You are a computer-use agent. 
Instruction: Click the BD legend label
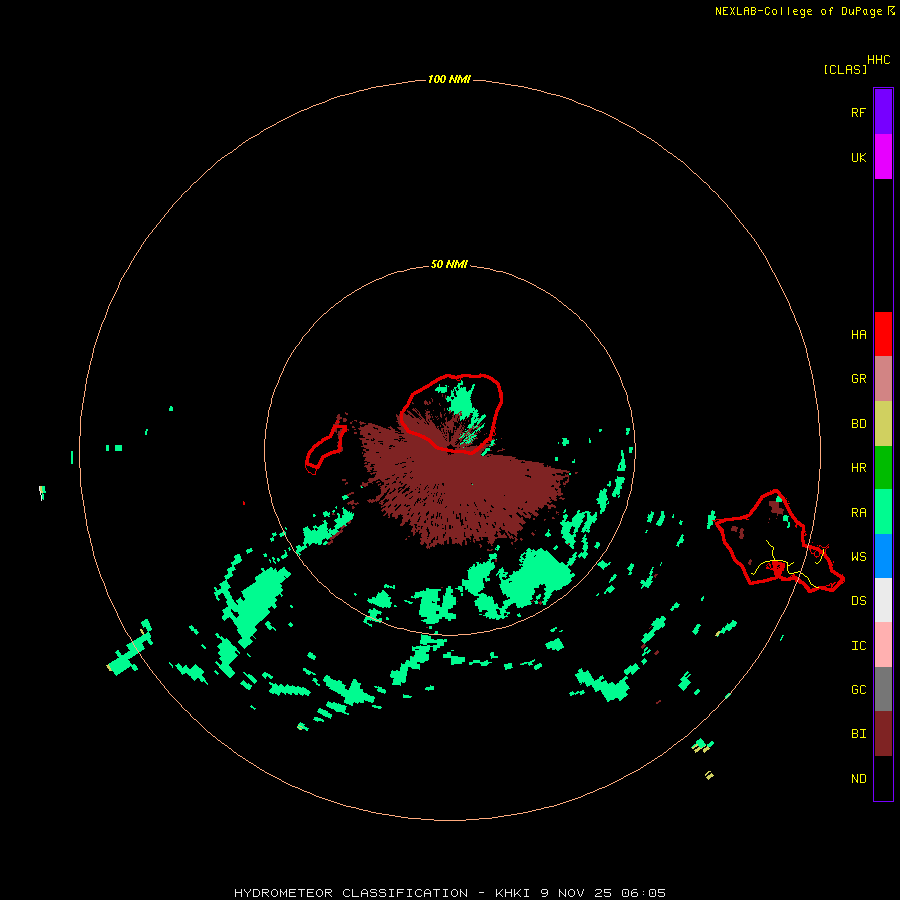tap(858, 424)
